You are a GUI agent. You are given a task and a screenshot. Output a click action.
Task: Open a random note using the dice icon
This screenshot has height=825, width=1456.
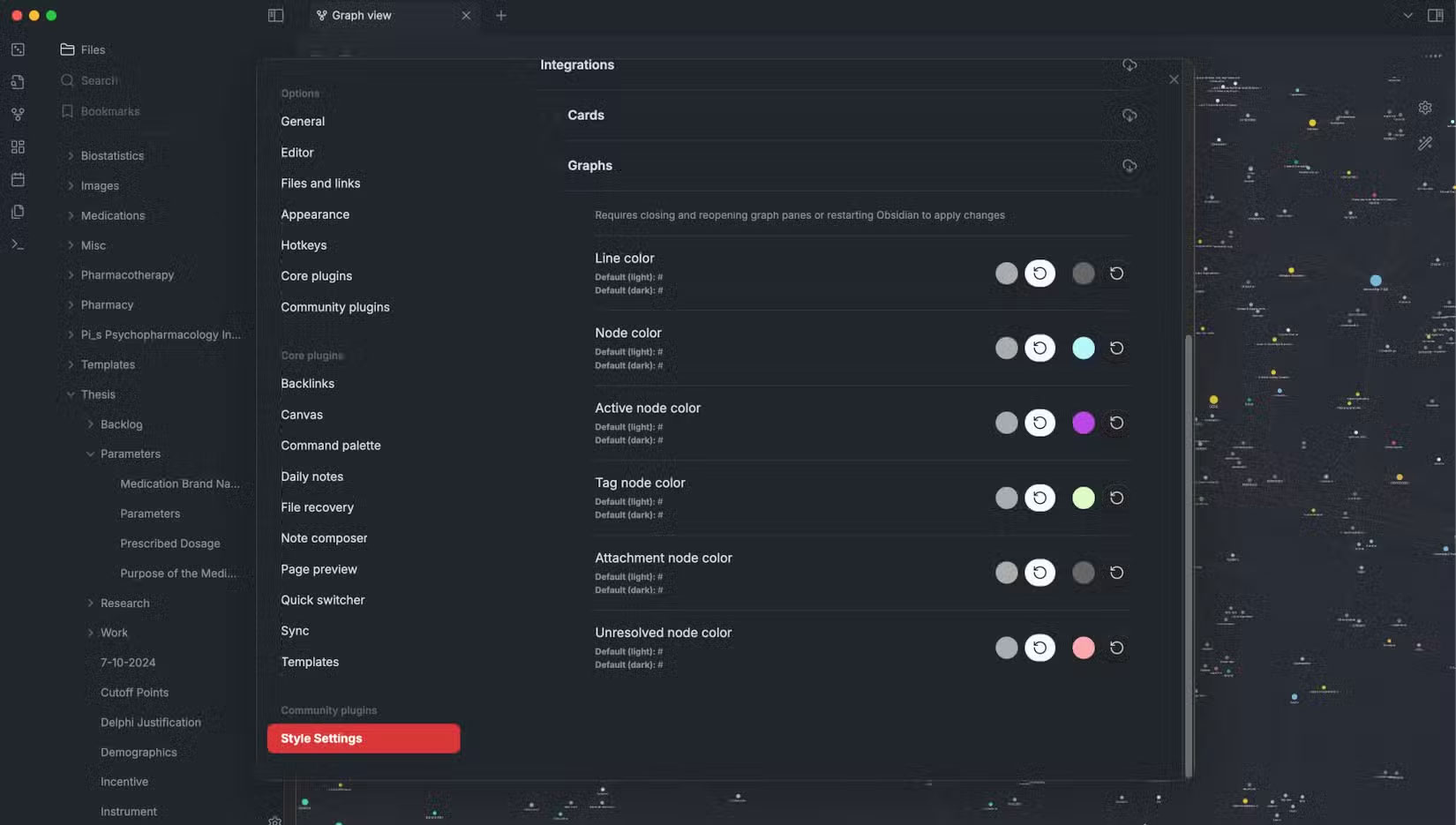[17, 49]
